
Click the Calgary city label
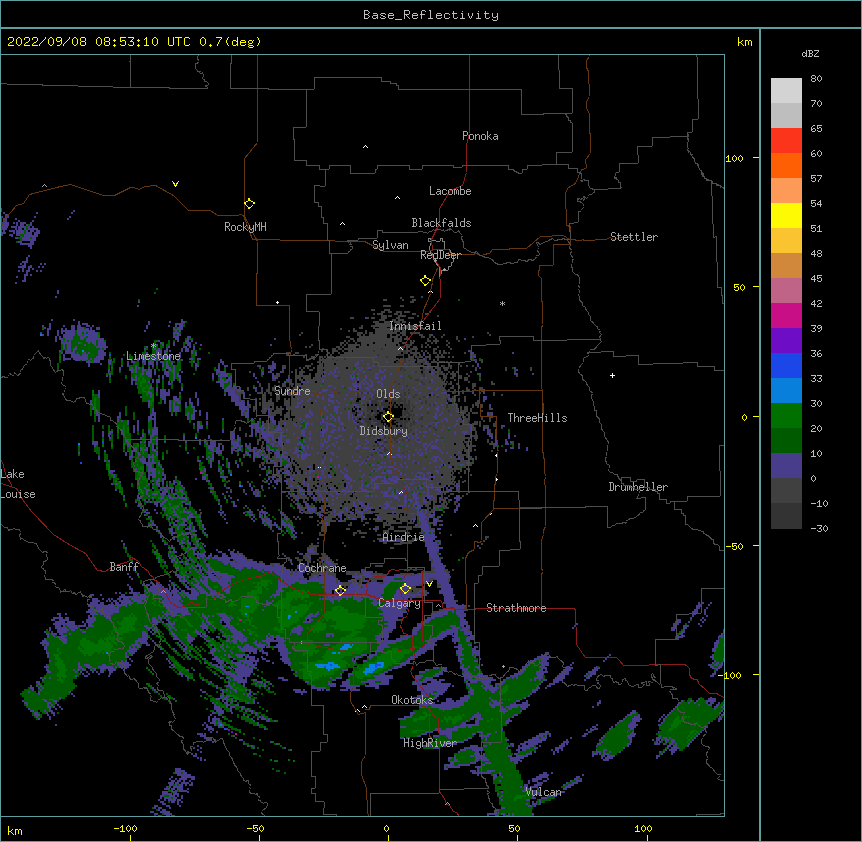(399, 603)
